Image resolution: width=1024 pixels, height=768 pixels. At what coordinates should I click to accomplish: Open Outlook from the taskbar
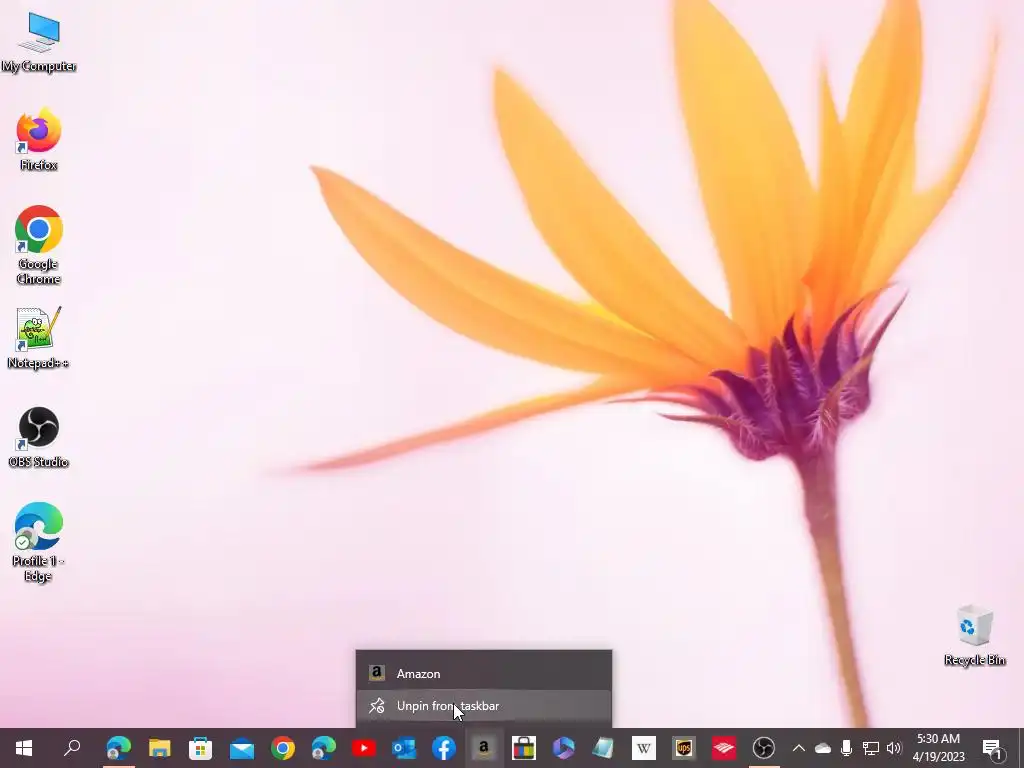pyautogui.click(x=404, y=748)
